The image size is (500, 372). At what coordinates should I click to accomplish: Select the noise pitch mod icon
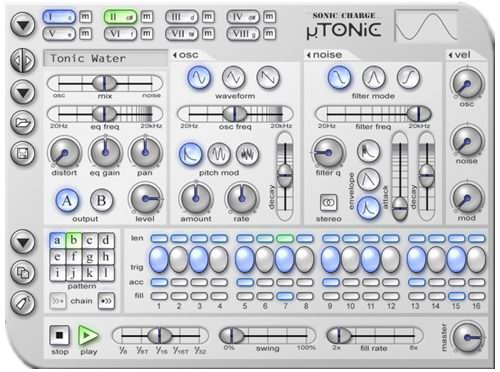point(247,154)
